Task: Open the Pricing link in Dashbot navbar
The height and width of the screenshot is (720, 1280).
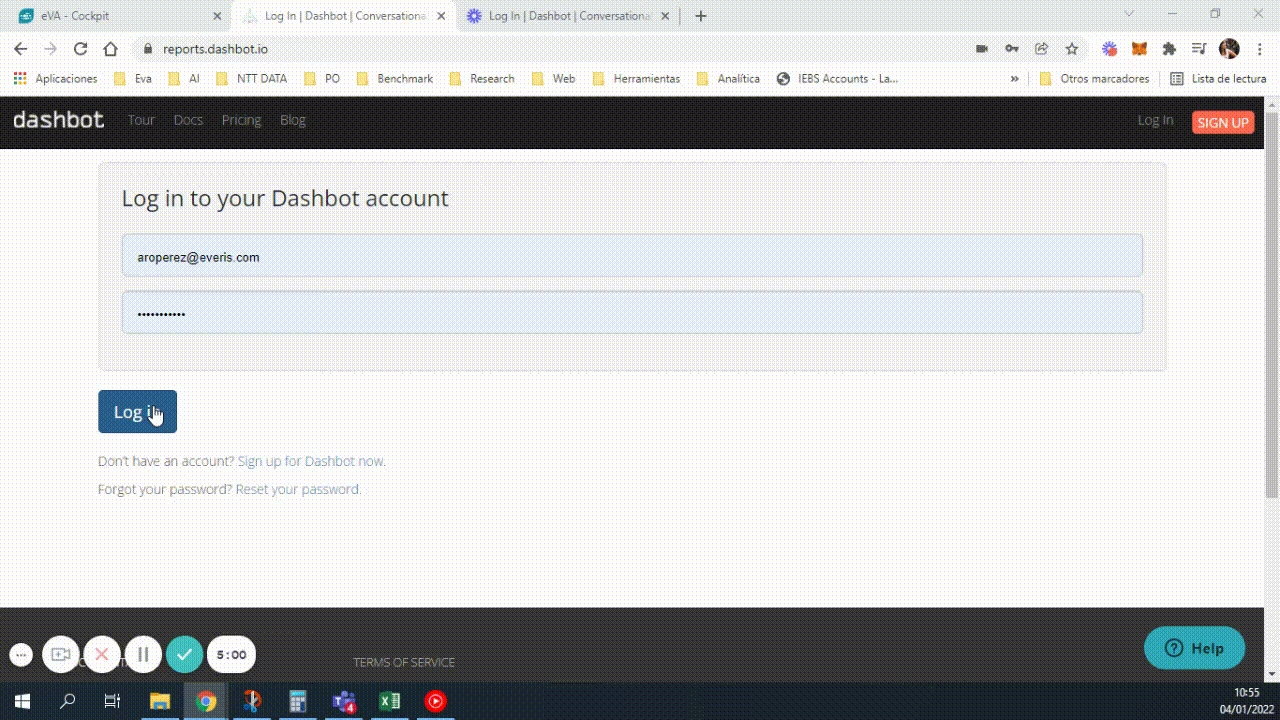Action: pos(241,120)
